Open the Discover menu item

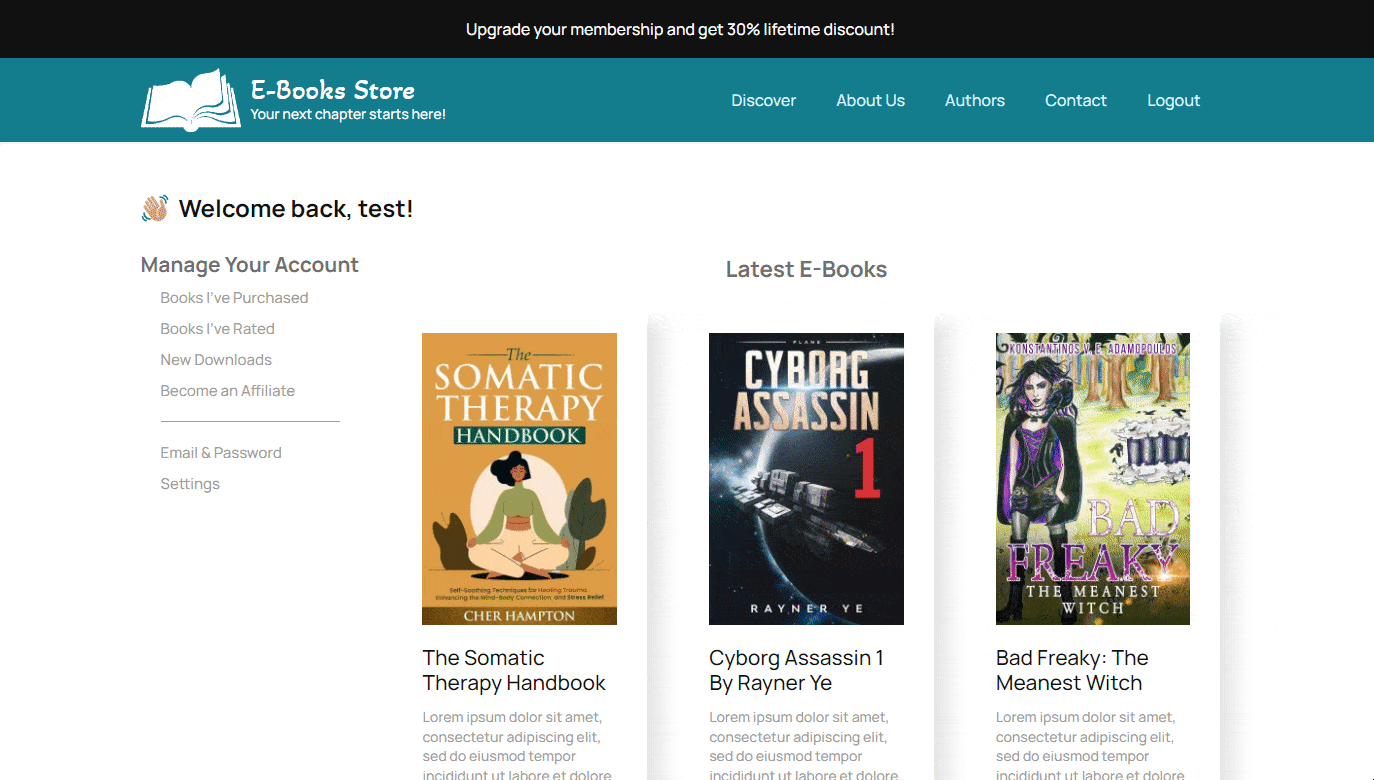[763, 100]
